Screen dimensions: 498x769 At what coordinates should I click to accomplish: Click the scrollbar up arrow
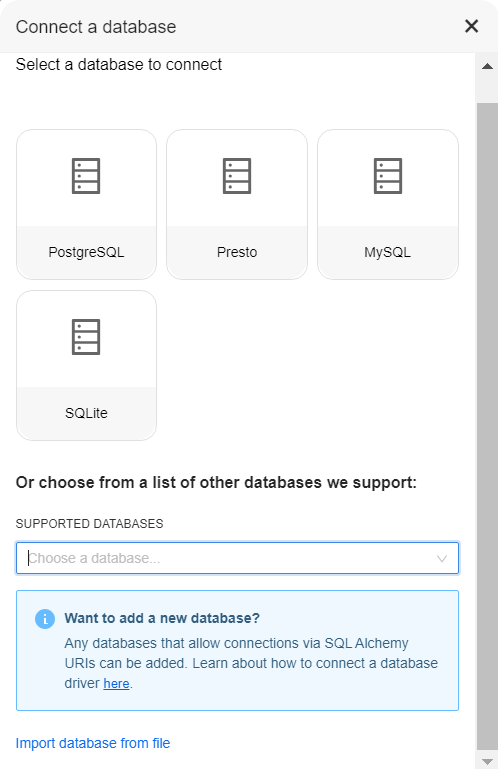pyautogui.click(x=487, y=66)
